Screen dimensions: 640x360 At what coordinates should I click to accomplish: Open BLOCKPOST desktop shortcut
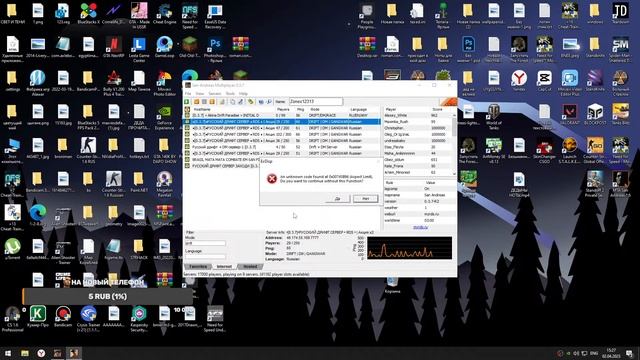click(595, 114)
